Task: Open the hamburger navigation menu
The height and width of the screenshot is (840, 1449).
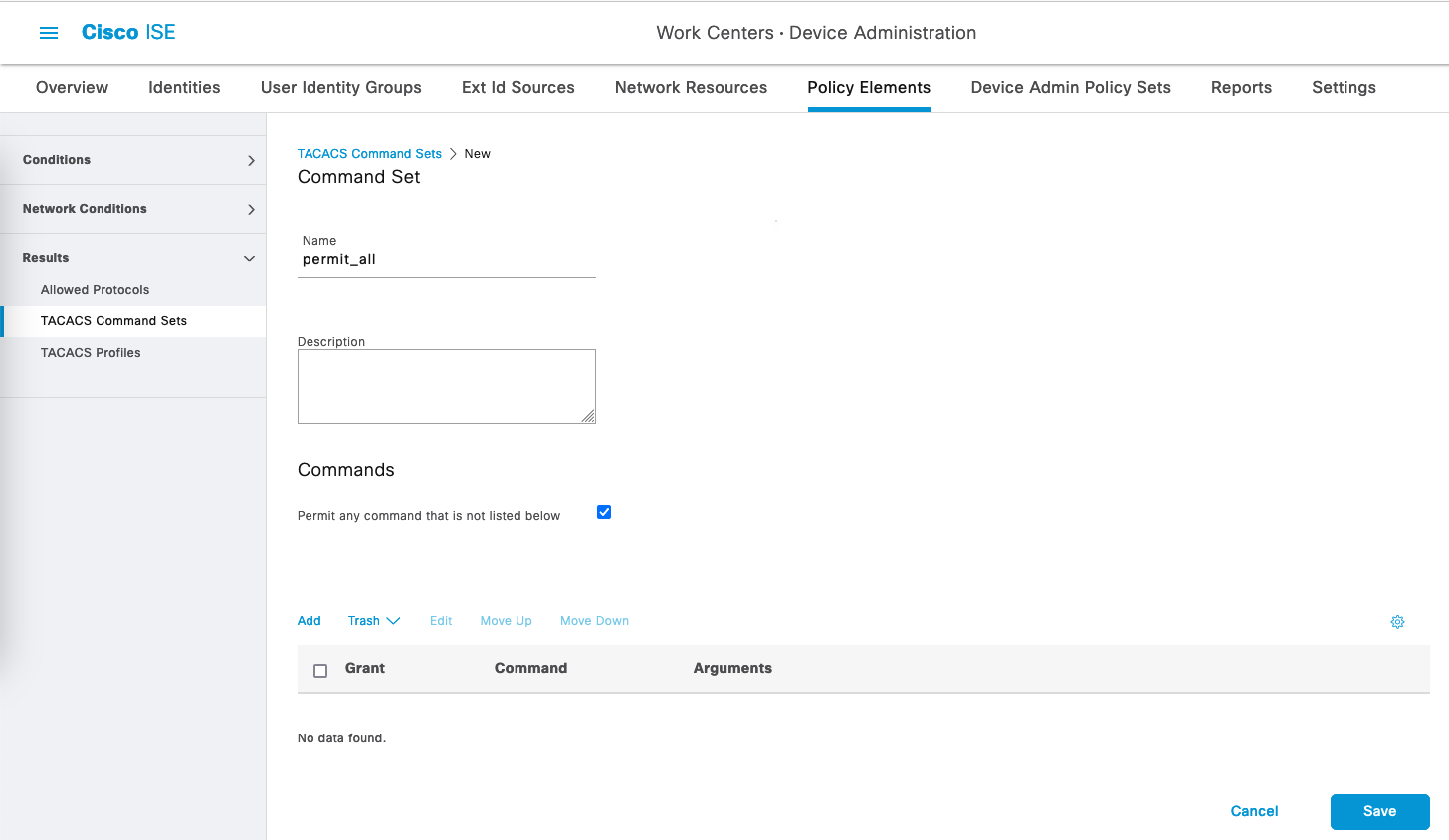Action: pos(48,33)
